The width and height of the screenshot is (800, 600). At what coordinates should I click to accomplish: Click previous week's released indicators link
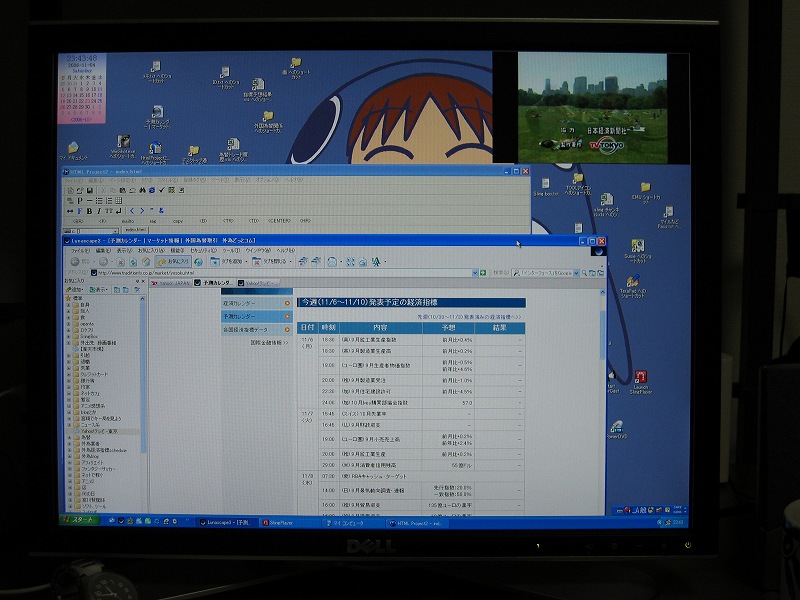click(x=469, y=317)
